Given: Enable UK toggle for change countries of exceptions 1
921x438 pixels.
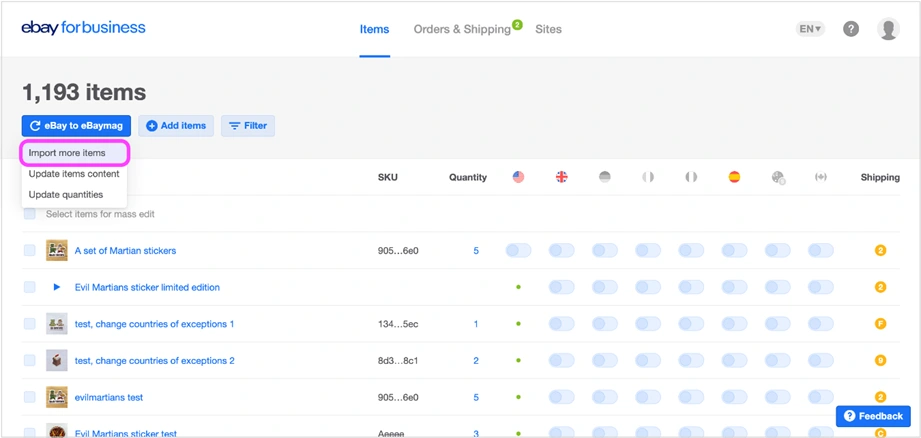Looking at the screenshot, I should coord(562,324).
